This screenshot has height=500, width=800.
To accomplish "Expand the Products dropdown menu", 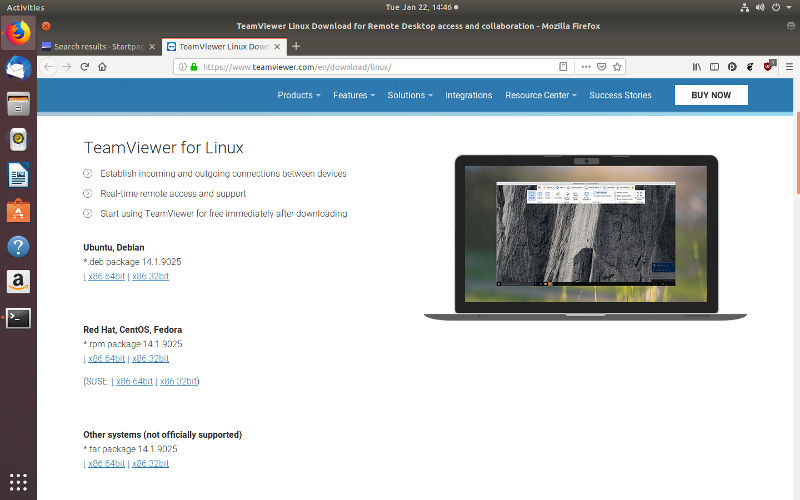I will [x=299, y=95].
